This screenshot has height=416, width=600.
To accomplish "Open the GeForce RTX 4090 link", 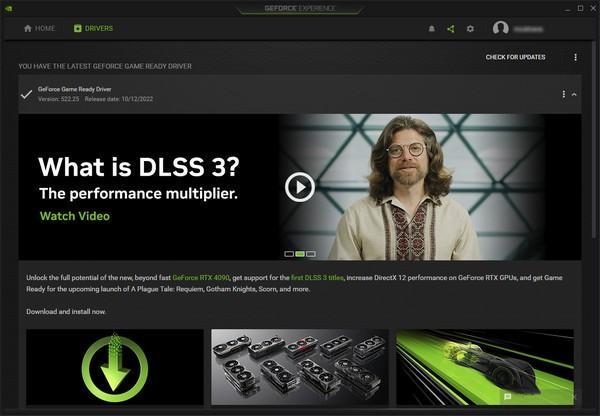I will pyautogui.click(x=201, y=277).
